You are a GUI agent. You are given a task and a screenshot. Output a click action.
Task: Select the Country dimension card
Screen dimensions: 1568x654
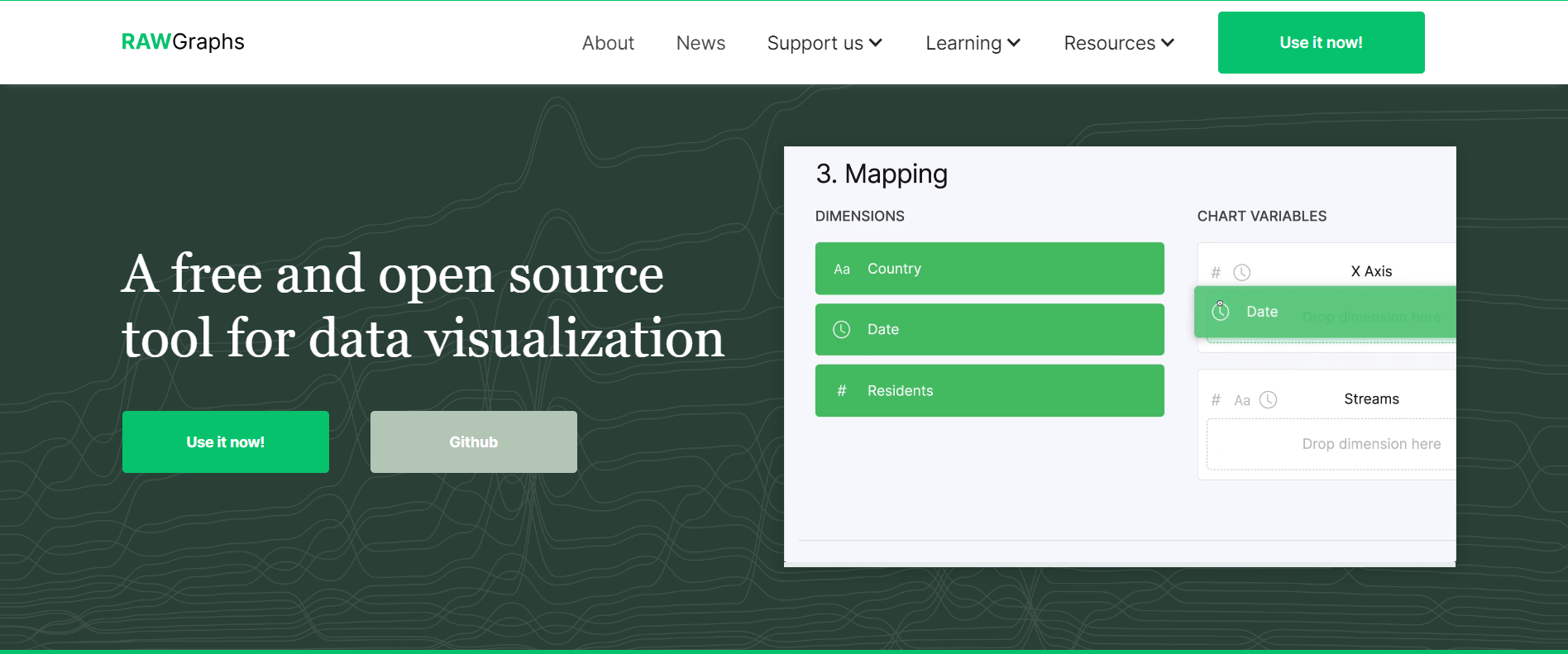(x=989, y=268)
